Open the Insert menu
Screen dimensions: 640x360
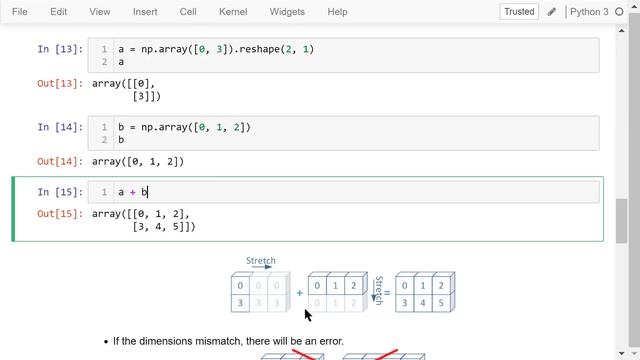click(145, 12)
